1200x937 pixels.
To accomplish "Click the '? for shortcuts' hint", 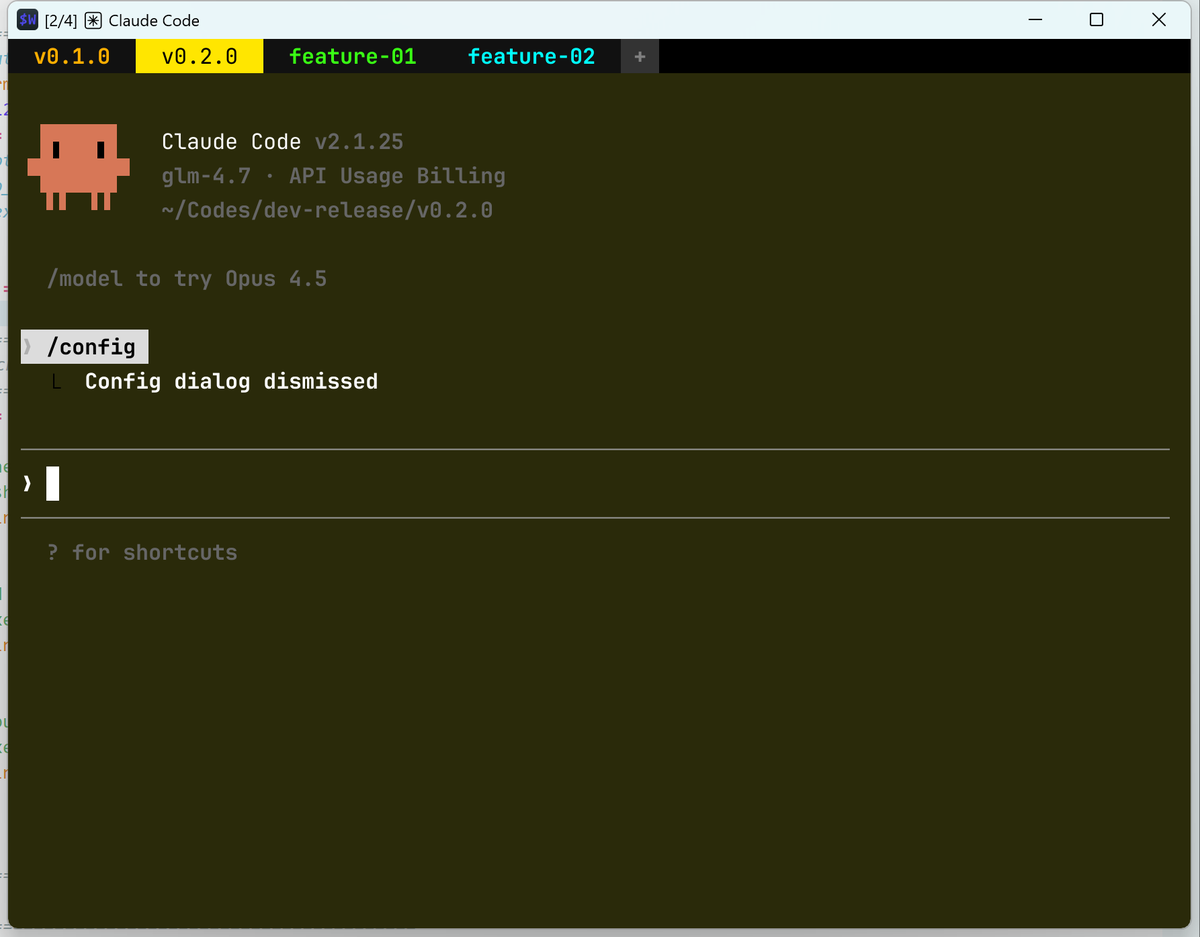I will [x=142, y=552].
